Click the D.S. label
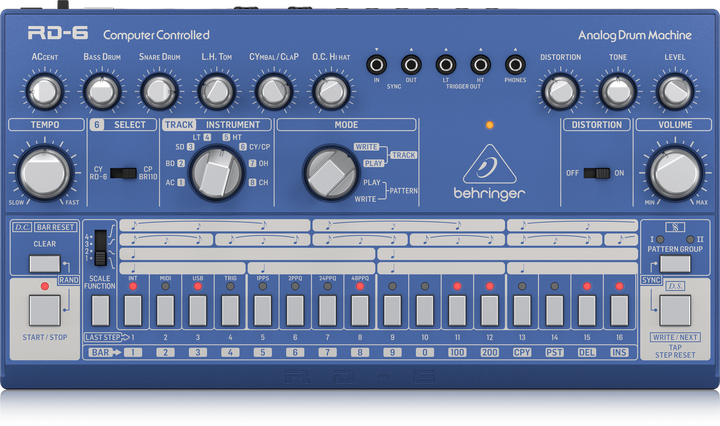 pos(675,286)
